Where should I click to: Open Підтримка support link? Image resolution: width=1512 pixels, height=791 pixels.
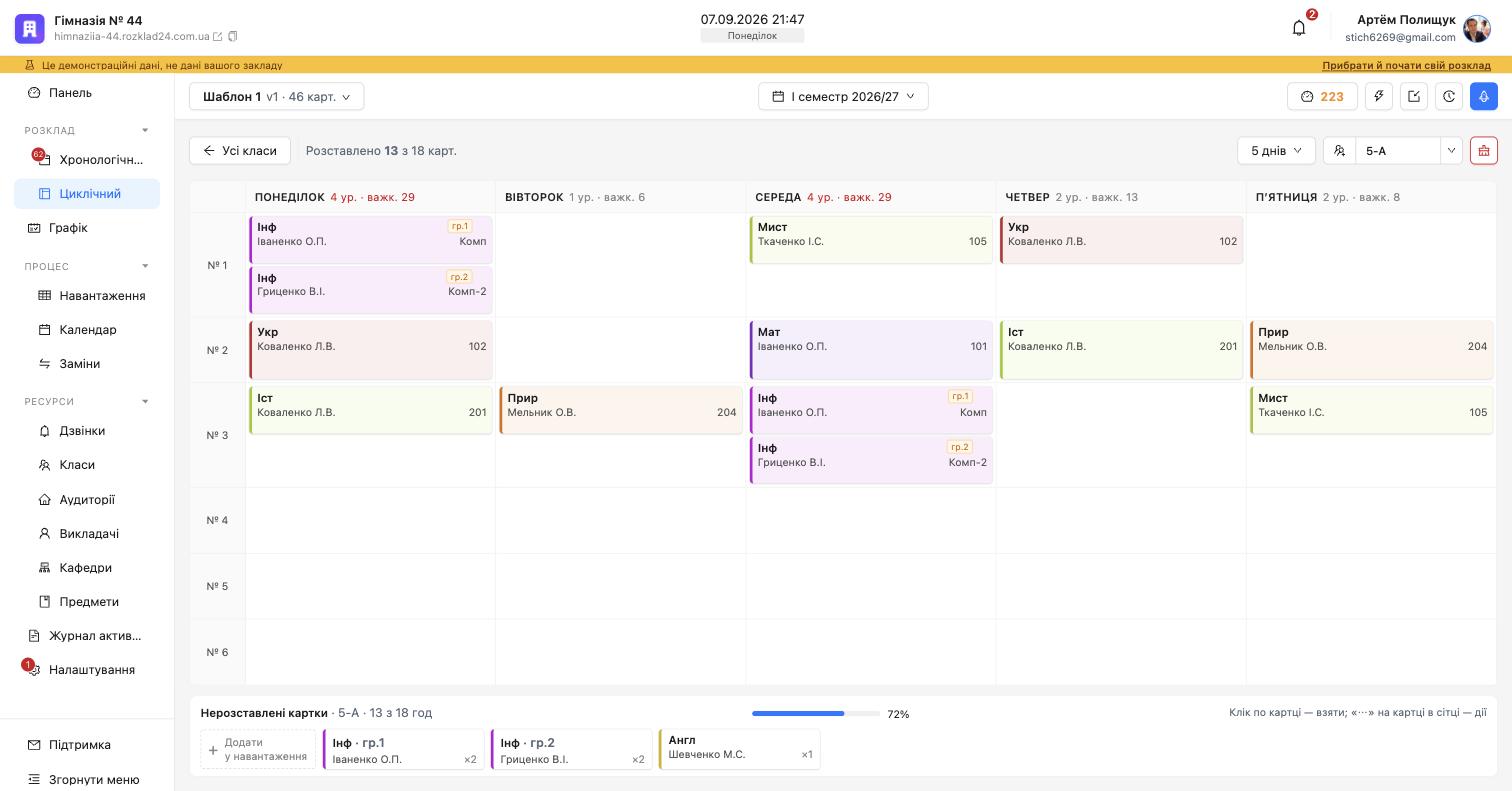click(87, 745)
